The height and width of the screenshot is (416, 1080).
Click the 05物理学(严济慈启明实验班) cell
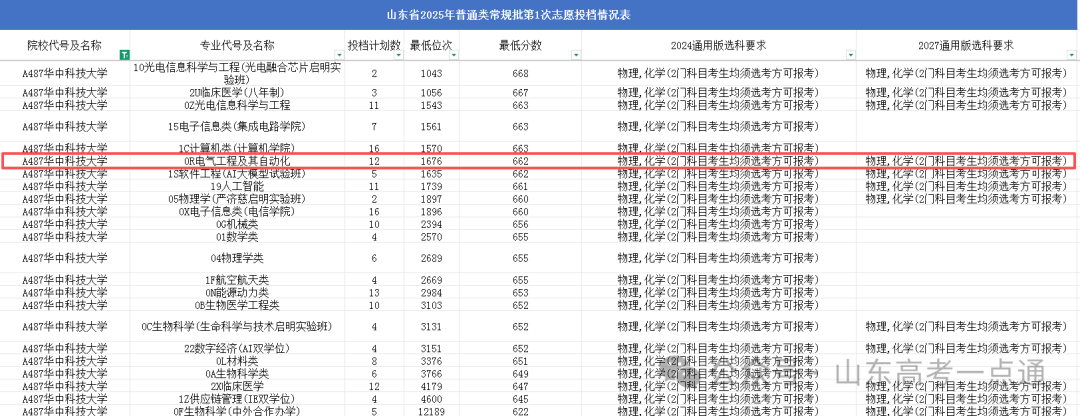[x=236, y=199]
